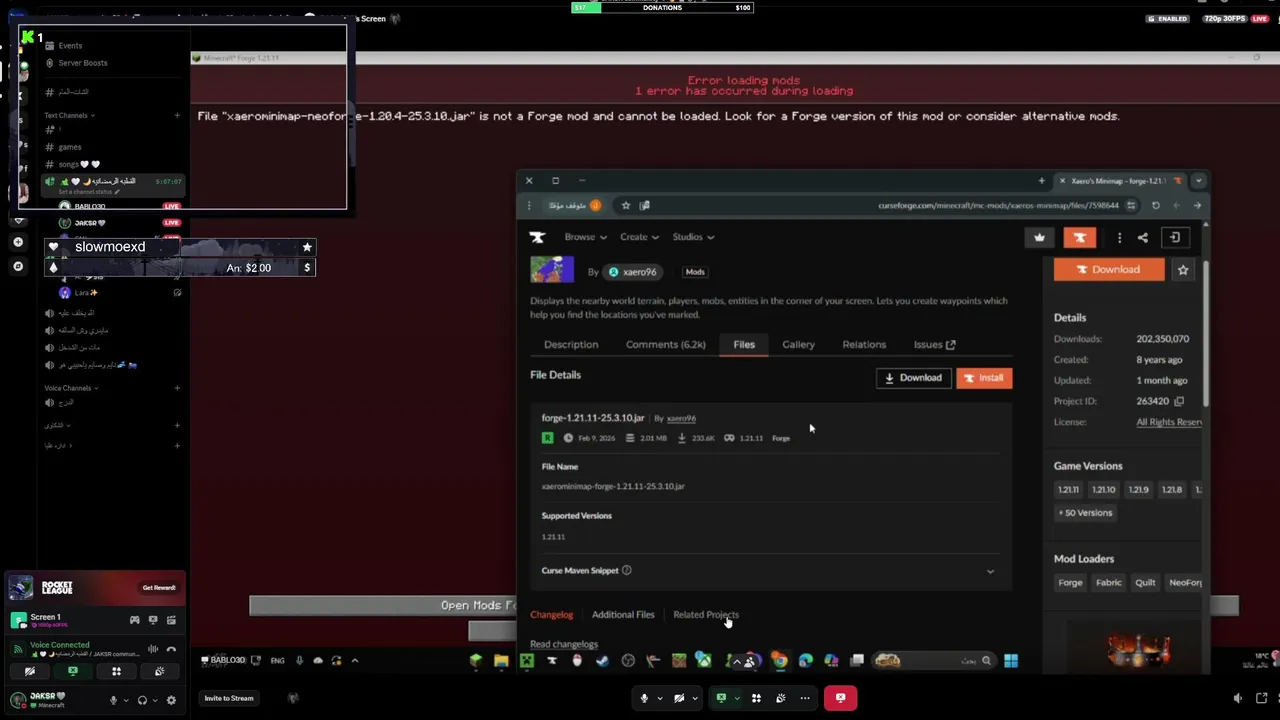The width and height of the screenshot is (1280, 720).
Task: Mute the Discord microphone
Action: pos(113,700)
